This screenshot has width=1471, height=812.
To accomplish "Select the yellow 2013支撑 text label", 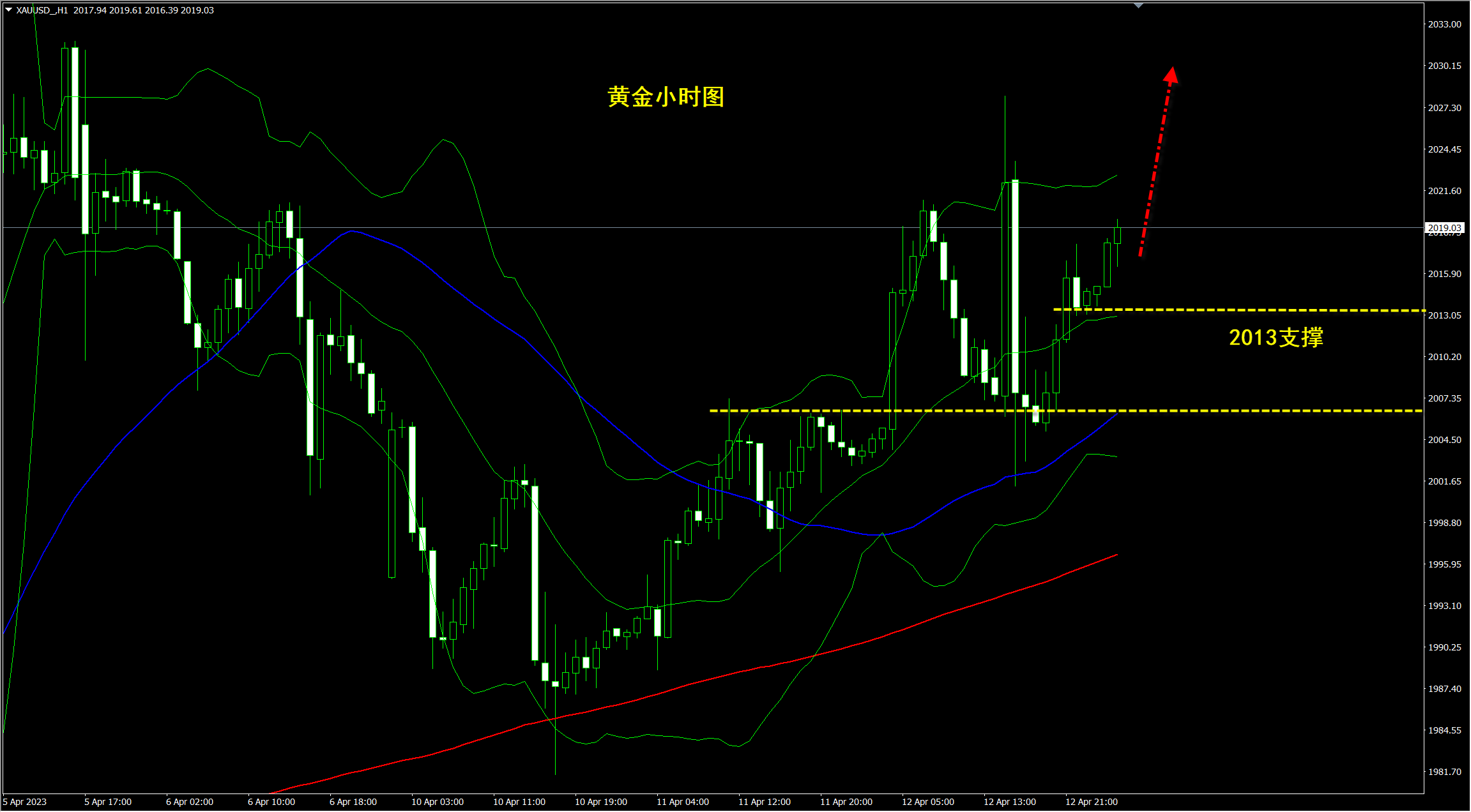I will pyautogui.click(x=1276, y=337).
